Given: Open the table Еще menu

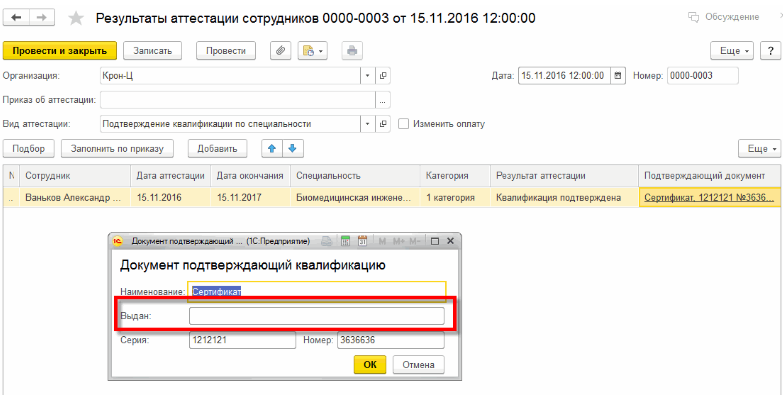Looking at the screenshot, I should click(760, 148).
